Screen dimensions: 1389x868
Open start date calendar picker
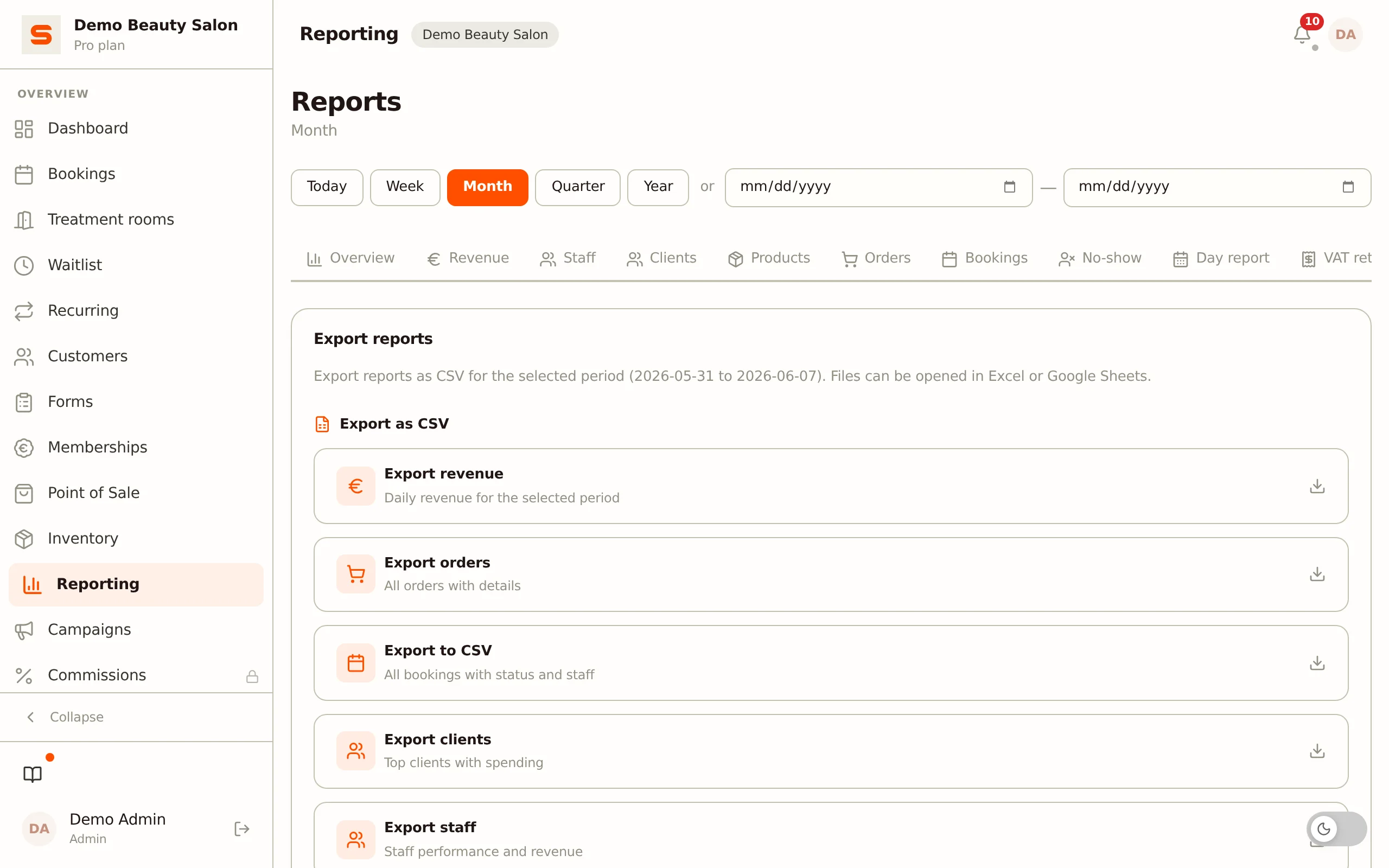1009,187
